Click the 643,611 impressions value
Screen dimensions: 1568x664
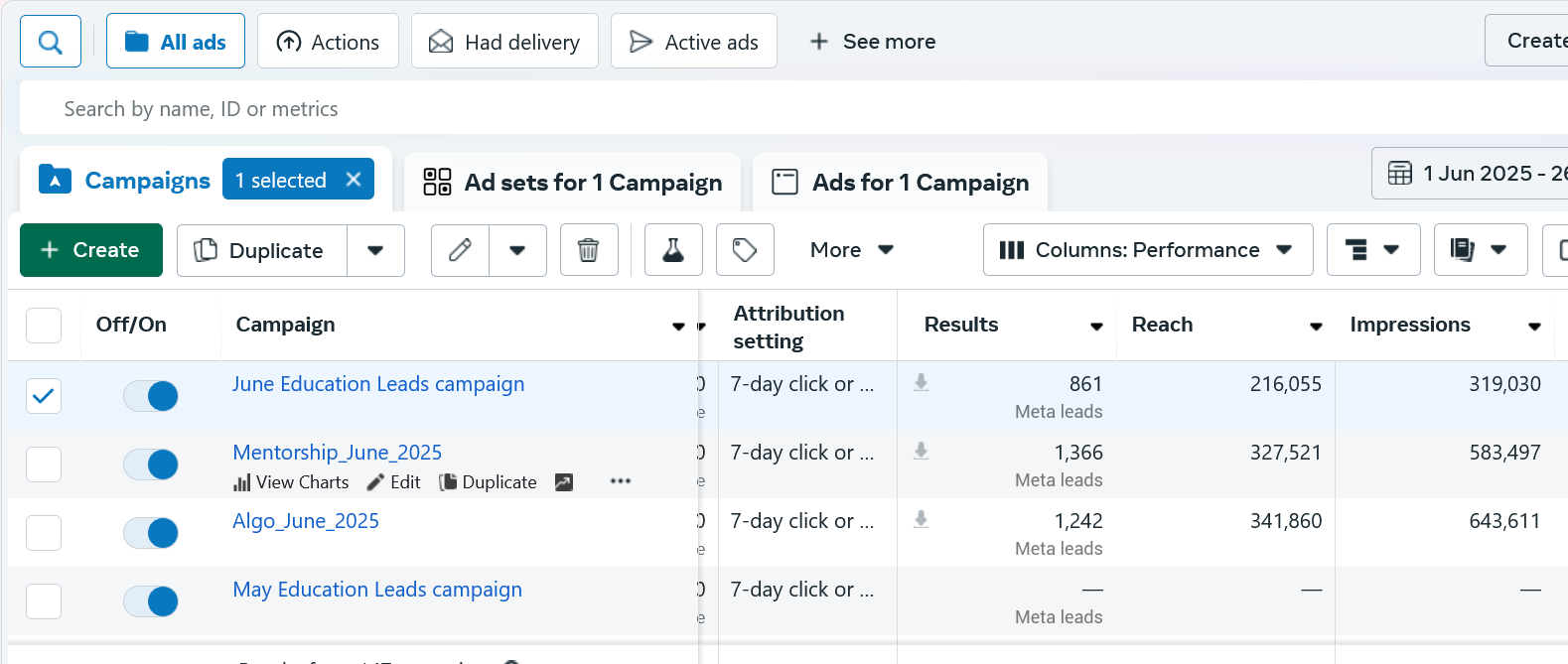click(x=1505, y=521)
